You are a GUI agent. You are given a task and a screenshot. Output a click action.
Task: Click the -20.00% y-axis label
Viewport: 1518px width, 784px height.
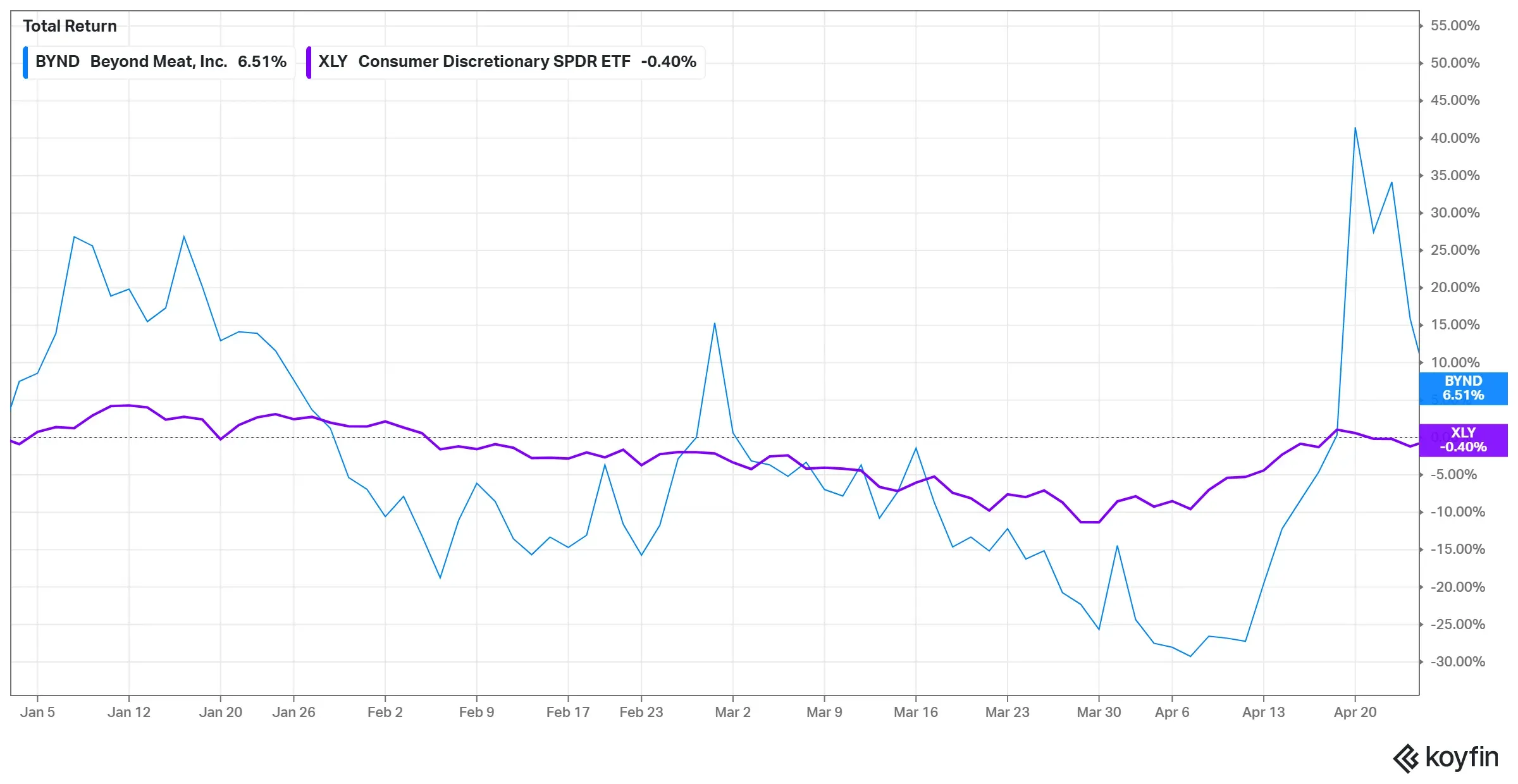[x=1458, y=587]
